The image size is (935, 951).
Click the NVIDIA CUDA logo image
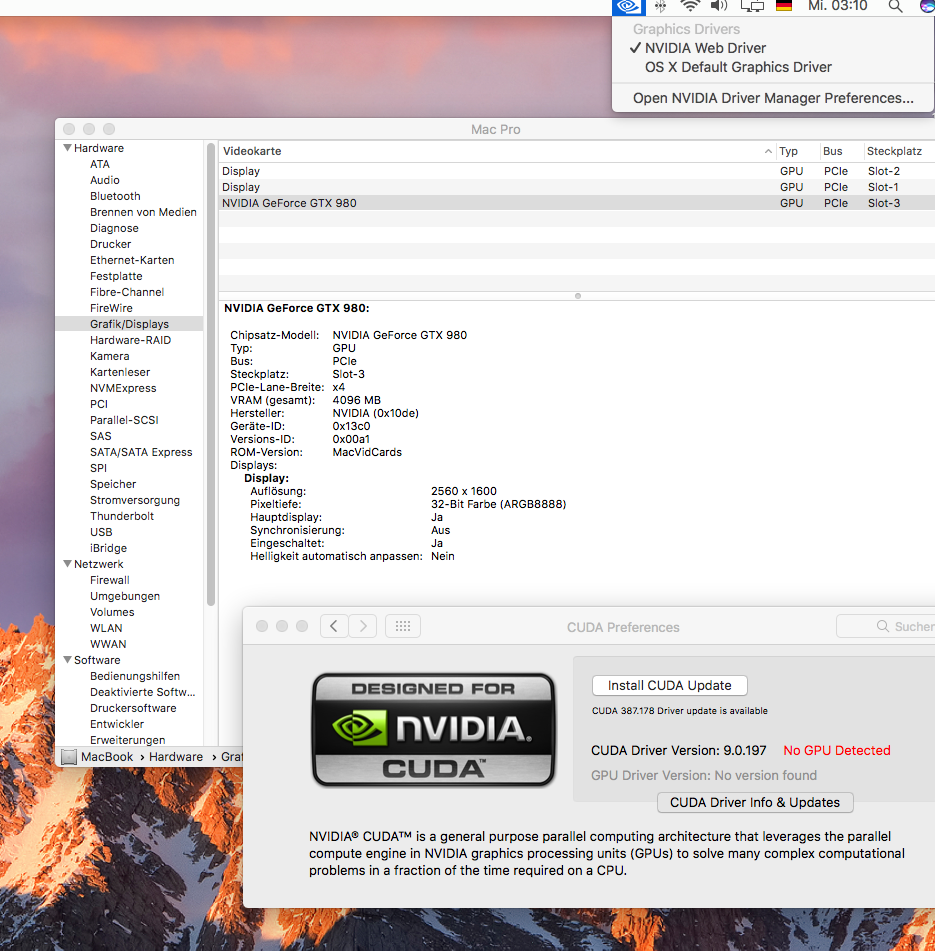434,730
